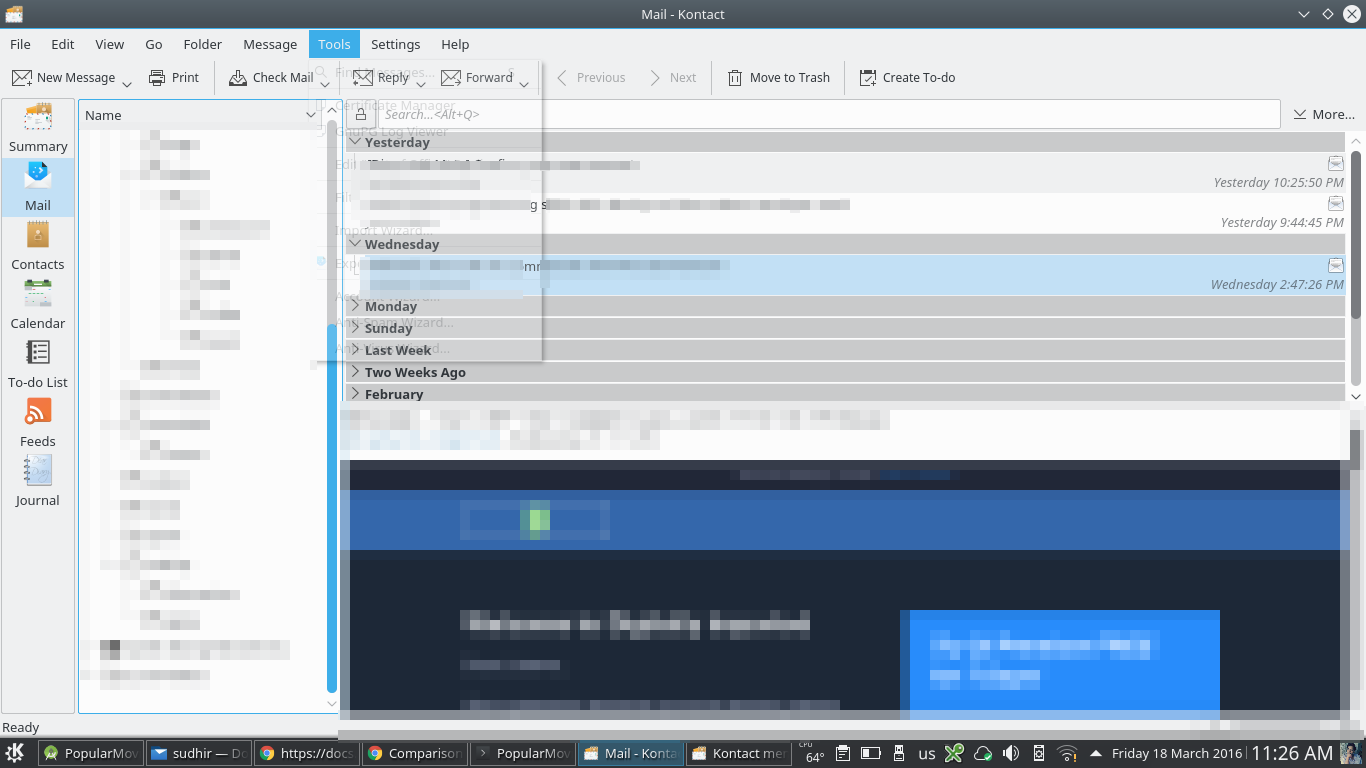This screenshot has height=768, width=1366.
Task: Select message dated Wednesday 2:47:26 PM
Action: pyautogui.click(x=846, y=275)
